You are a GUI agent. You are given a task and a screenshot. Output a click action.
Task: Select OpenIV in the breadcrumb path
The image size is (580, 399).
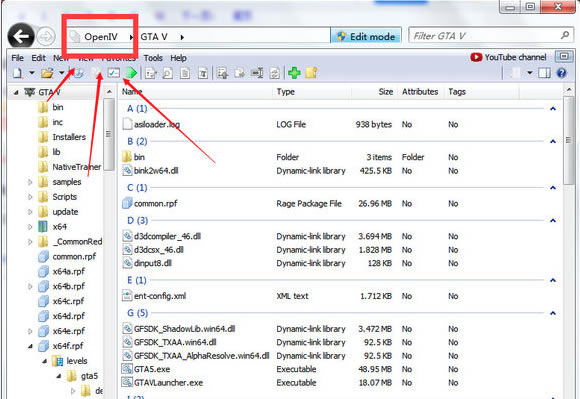[101, 37]
